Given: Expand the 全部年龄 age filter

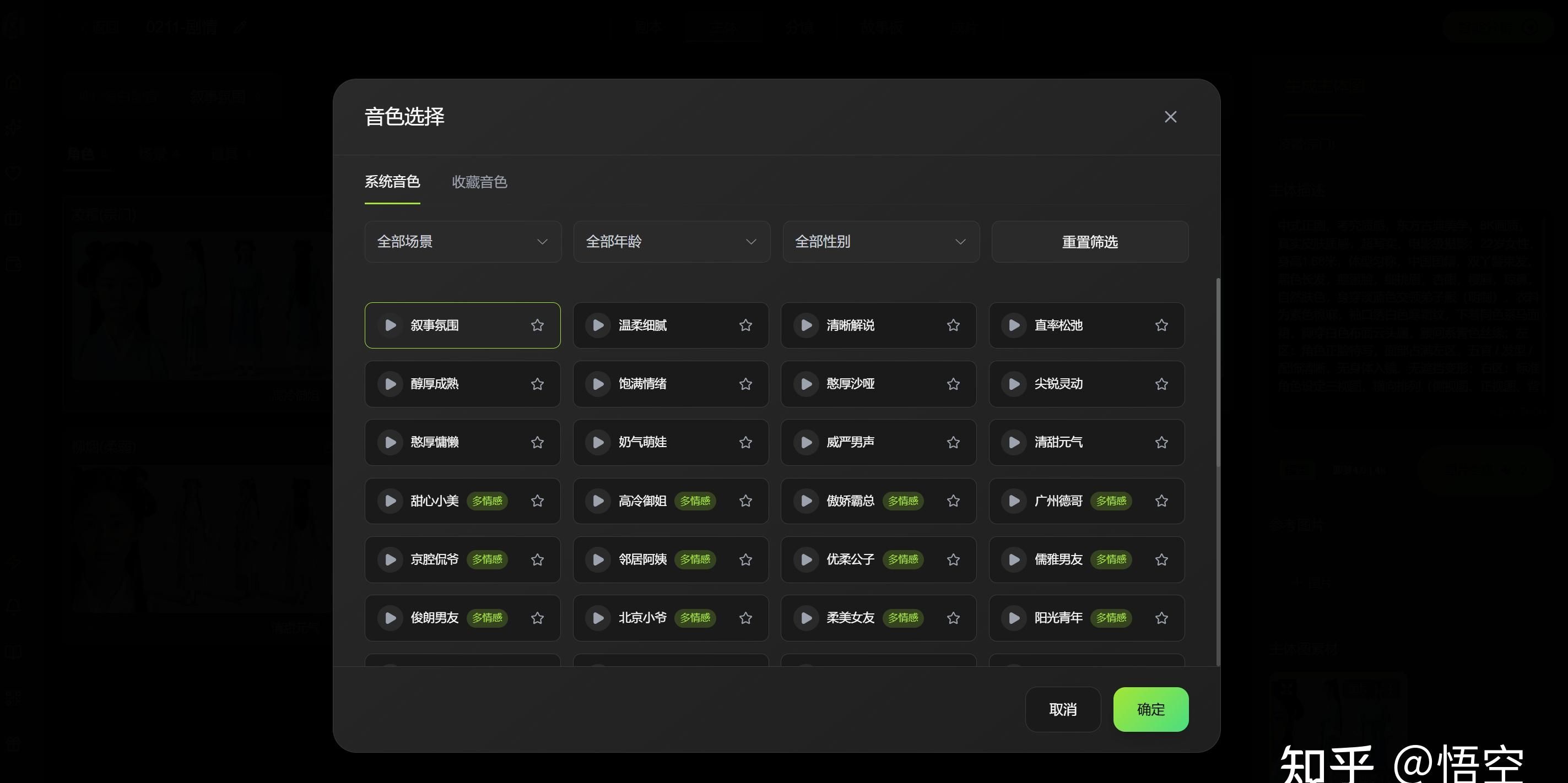Looking at the screenshot, I should [672, 242].
